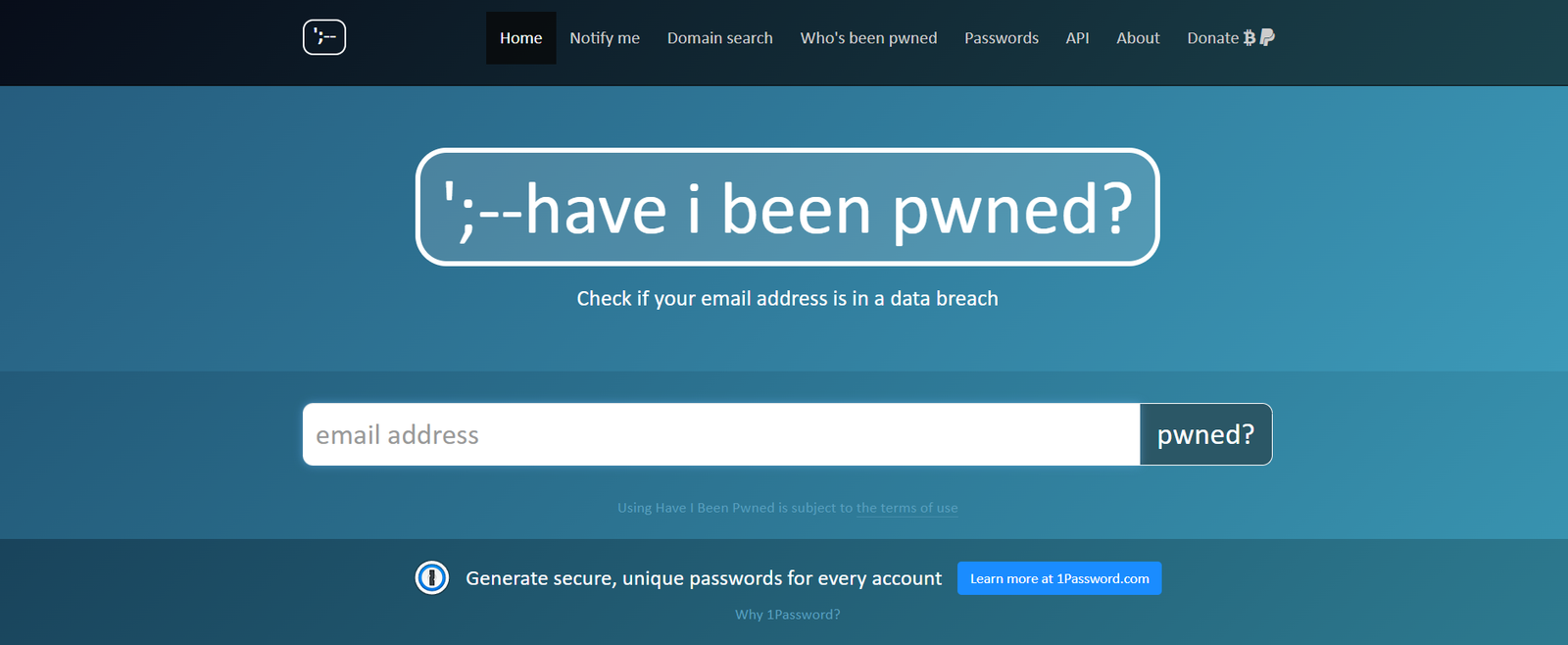Screen dimensions: 1568x645
Task: Click the pwned? search button
Action: tap(1205, 434)
